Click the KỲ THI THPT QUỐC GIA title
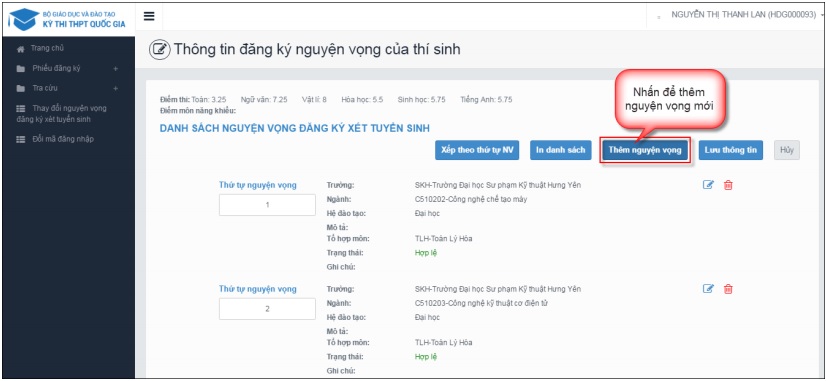The height and width of the screenshot is (381, 826). coord(84,24)
